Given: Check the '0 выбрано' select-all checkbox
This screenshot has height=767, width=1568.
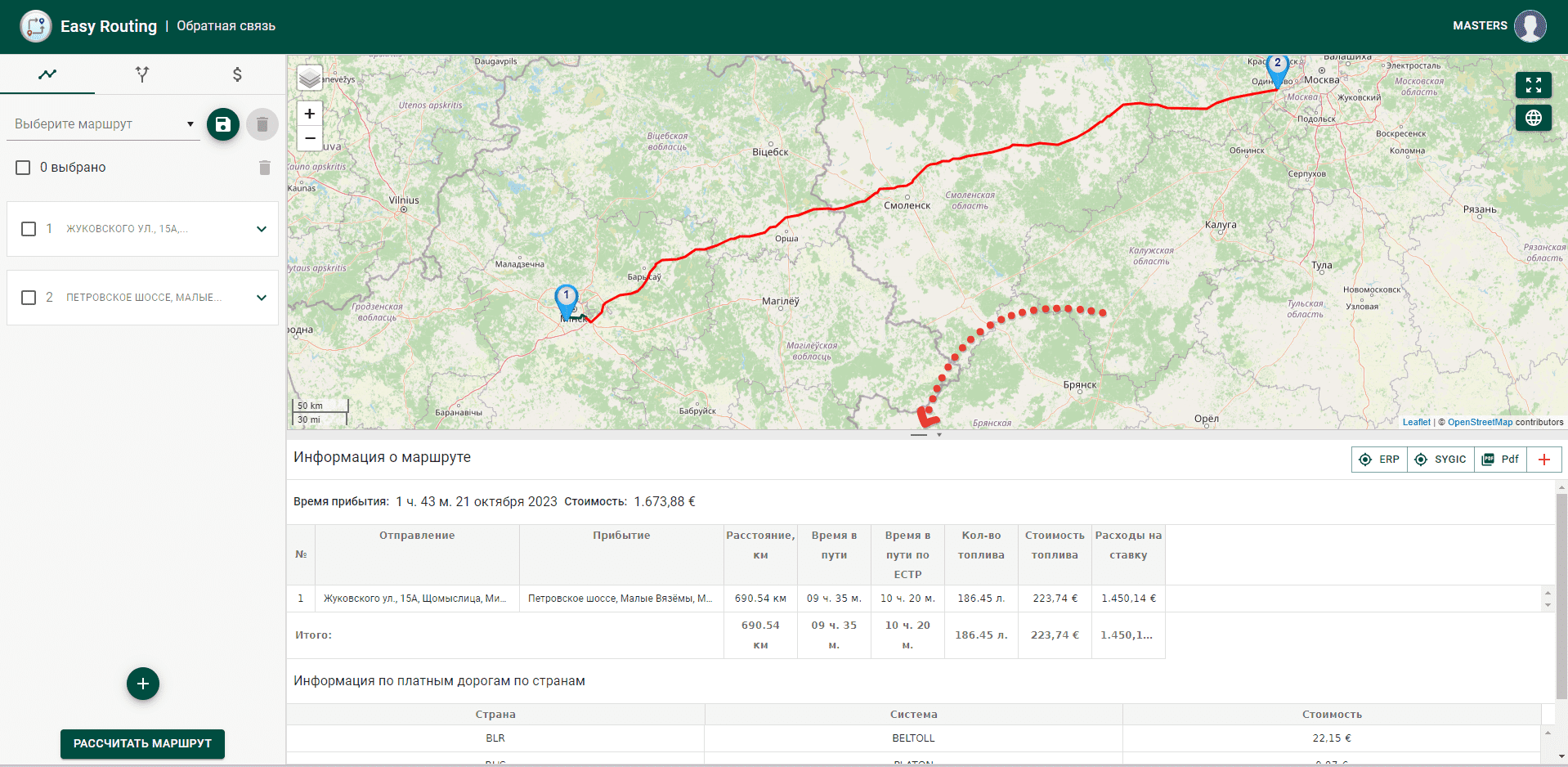Looking at the screenshot, I should point(23,168).
